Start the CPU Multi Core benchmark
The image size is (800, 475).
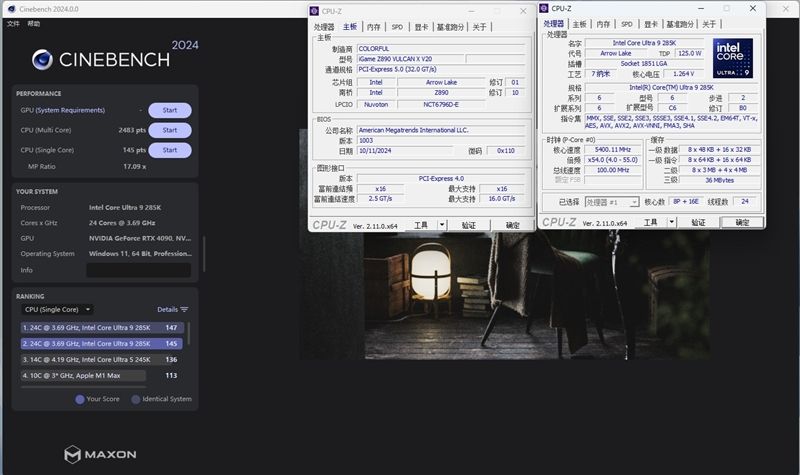point(170,130)
